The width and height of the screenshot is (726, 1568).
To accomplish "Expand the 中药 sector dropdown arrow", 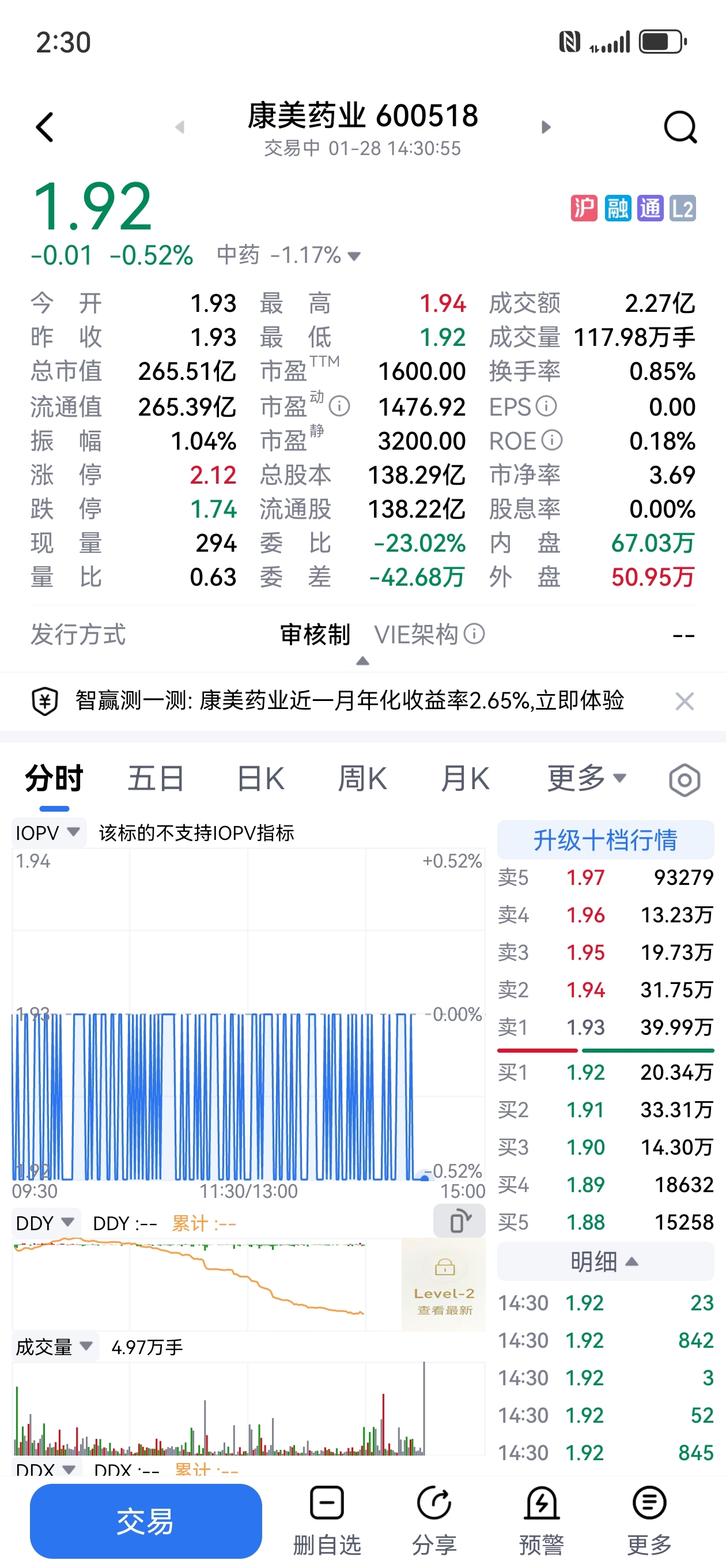I will [x=354, y=257].
